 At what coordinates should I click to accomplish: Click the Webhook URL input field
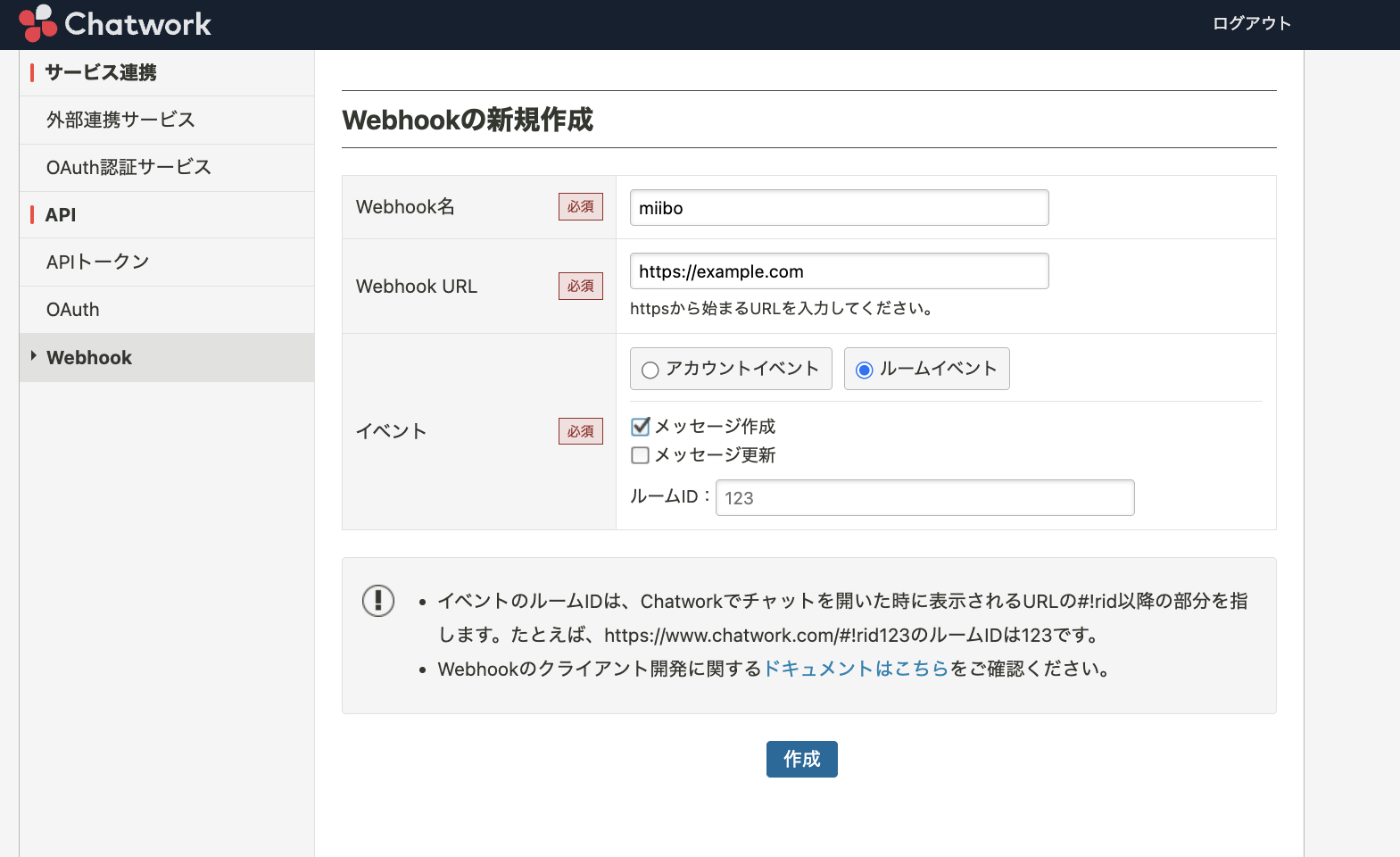(839, 271)
